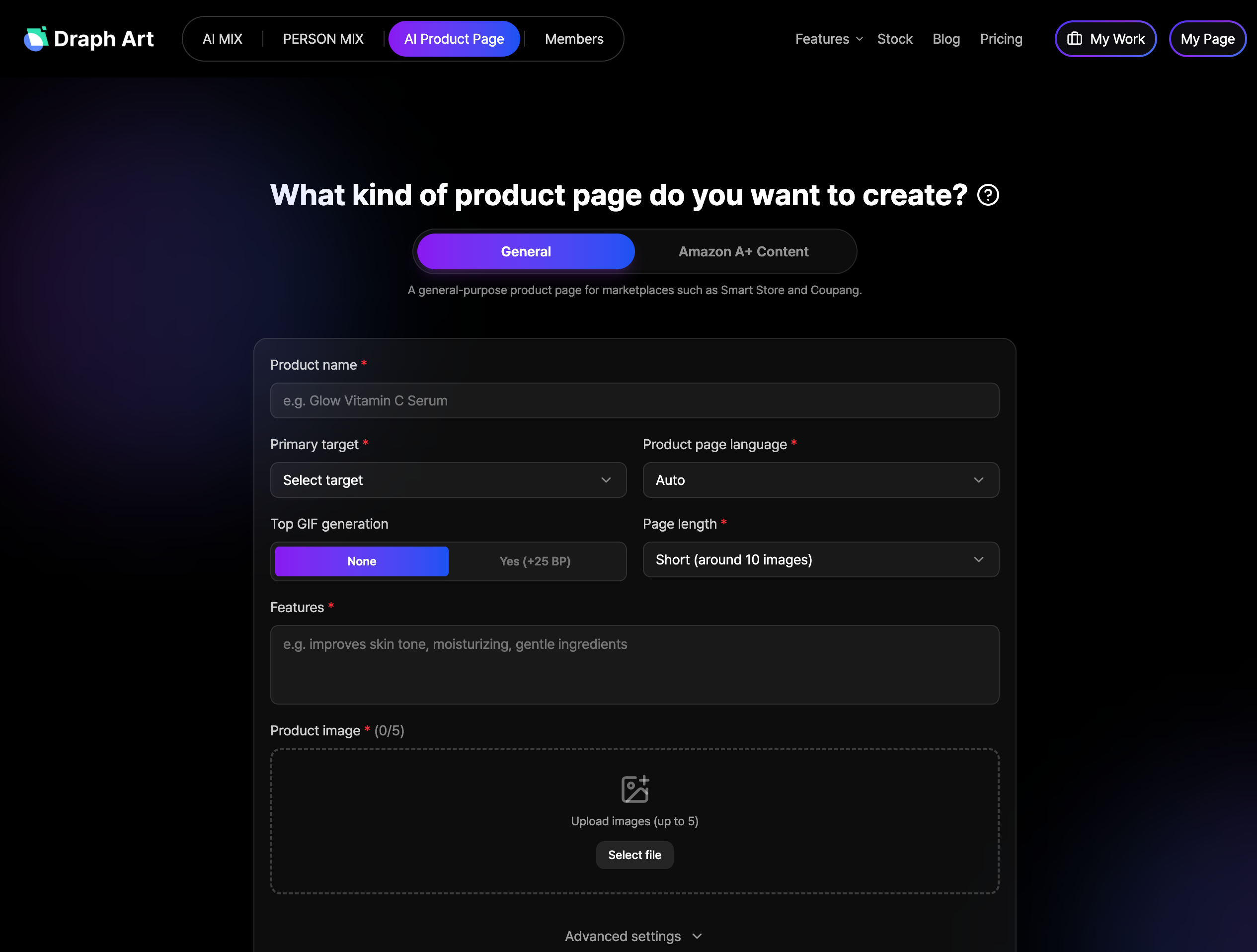Click the 'Product name' label

point(314,365)
